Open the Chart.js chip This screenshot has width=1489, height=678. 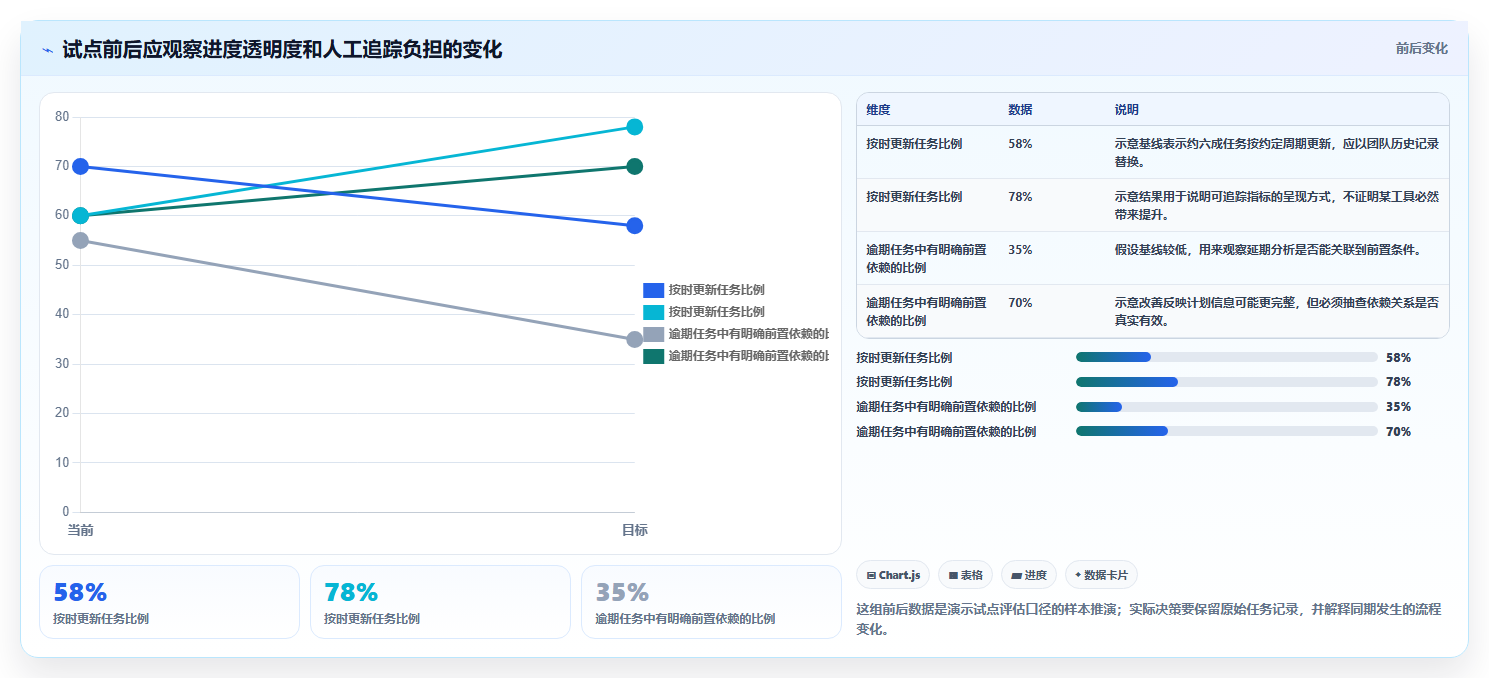pos(893,575)
